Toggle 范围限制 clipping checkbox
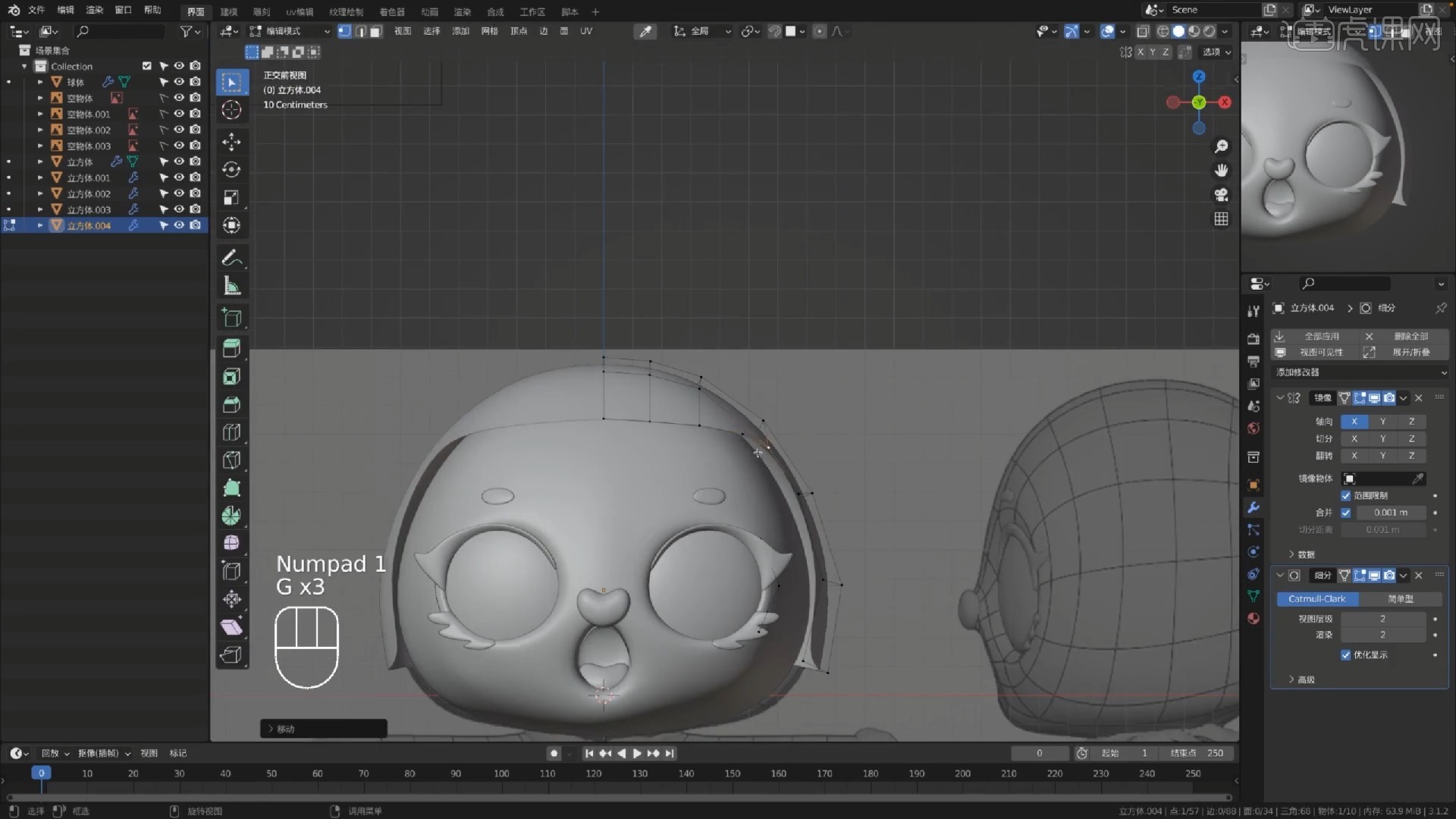 tap(1346, 496)
